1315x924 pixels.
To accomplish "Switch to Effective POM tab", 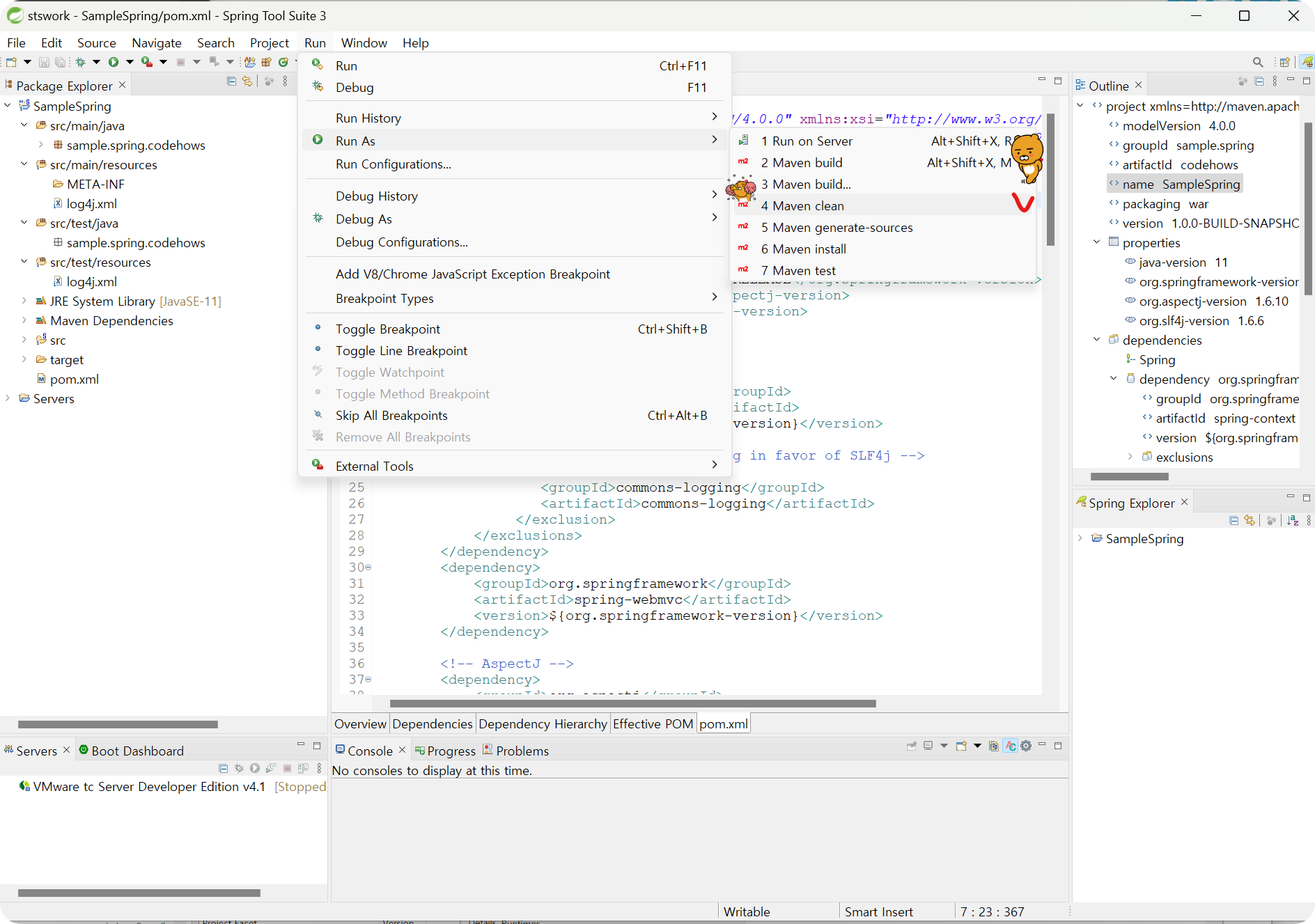I will click(x=653, y=723).
